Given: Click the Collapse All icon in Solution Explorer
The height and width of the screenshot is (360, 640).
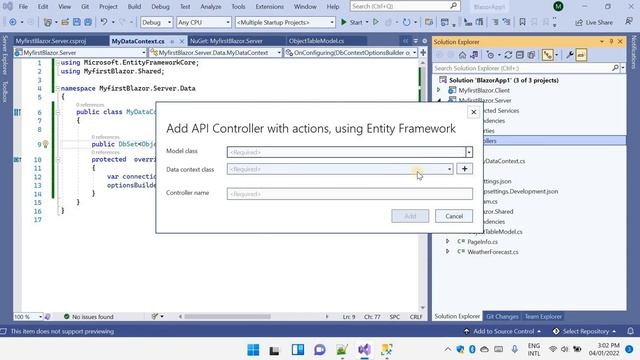Looking at the screenshot, I should click(x=520, y=55).
